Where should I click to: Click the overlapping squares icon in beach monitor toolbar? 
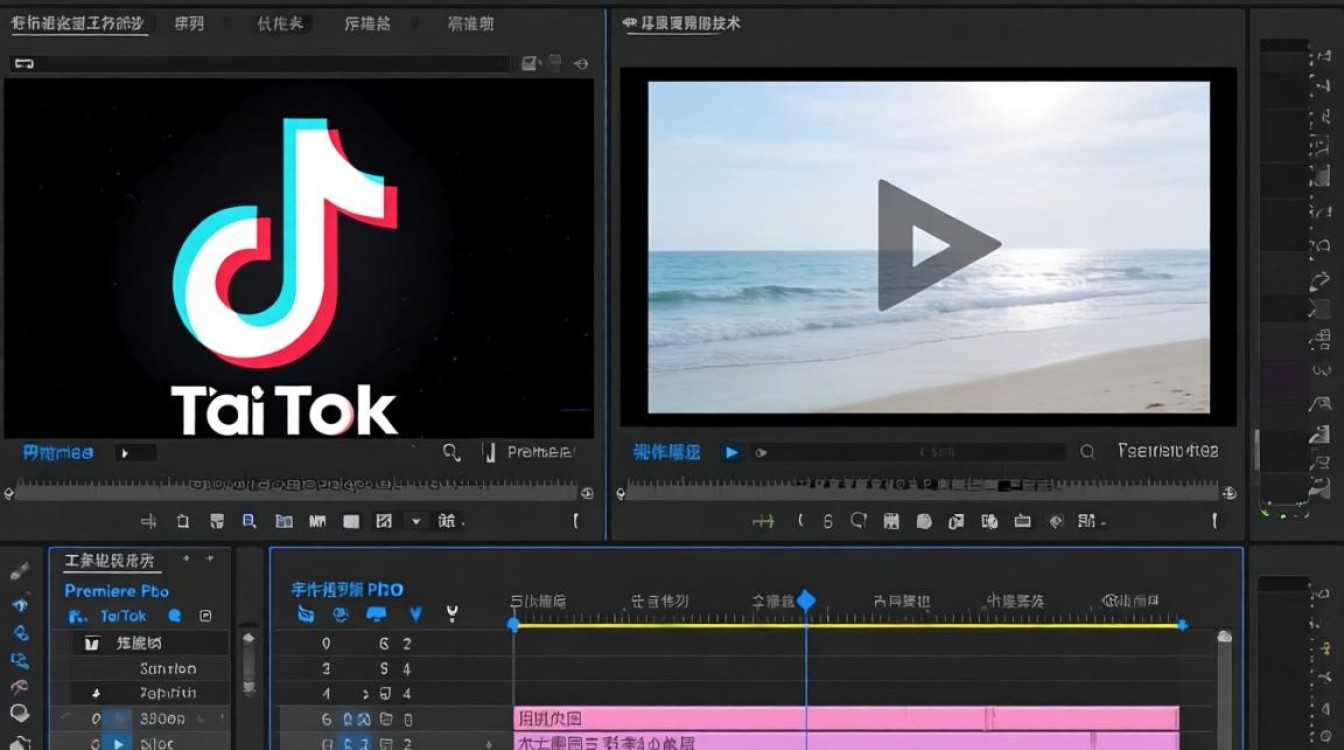point(956,521)
